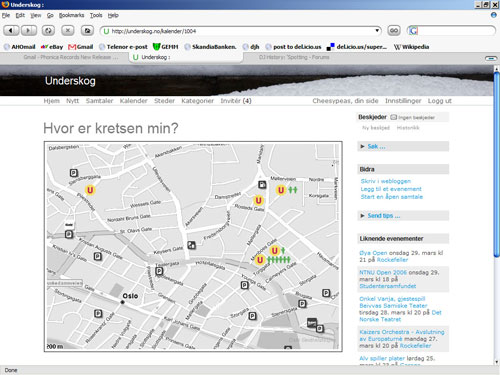Click the throbber icon at menu bar right
This screenshot has height=375, width=500.
coord(494,15)
